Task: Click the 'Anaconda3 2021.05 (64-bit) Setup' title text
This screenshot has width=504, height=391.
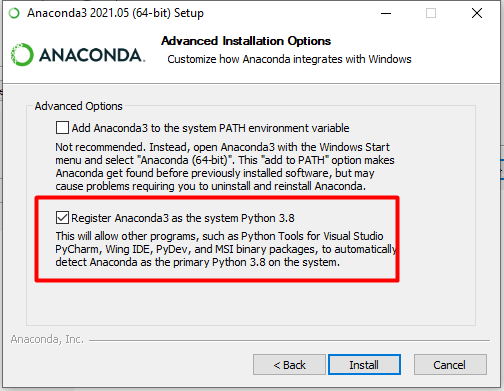Action: [x=115, y=13]
